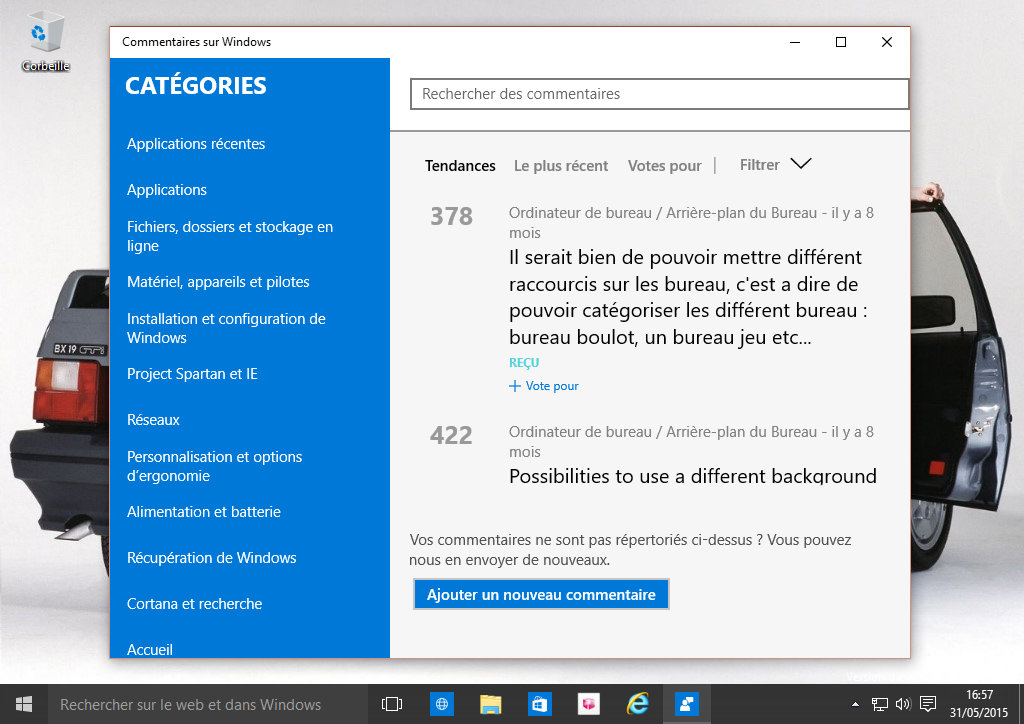The height and width of the screenshot is (724, 1024).
Task: Open Fichiers, dossiers et stockage en ligne
Action: [230, 236]
